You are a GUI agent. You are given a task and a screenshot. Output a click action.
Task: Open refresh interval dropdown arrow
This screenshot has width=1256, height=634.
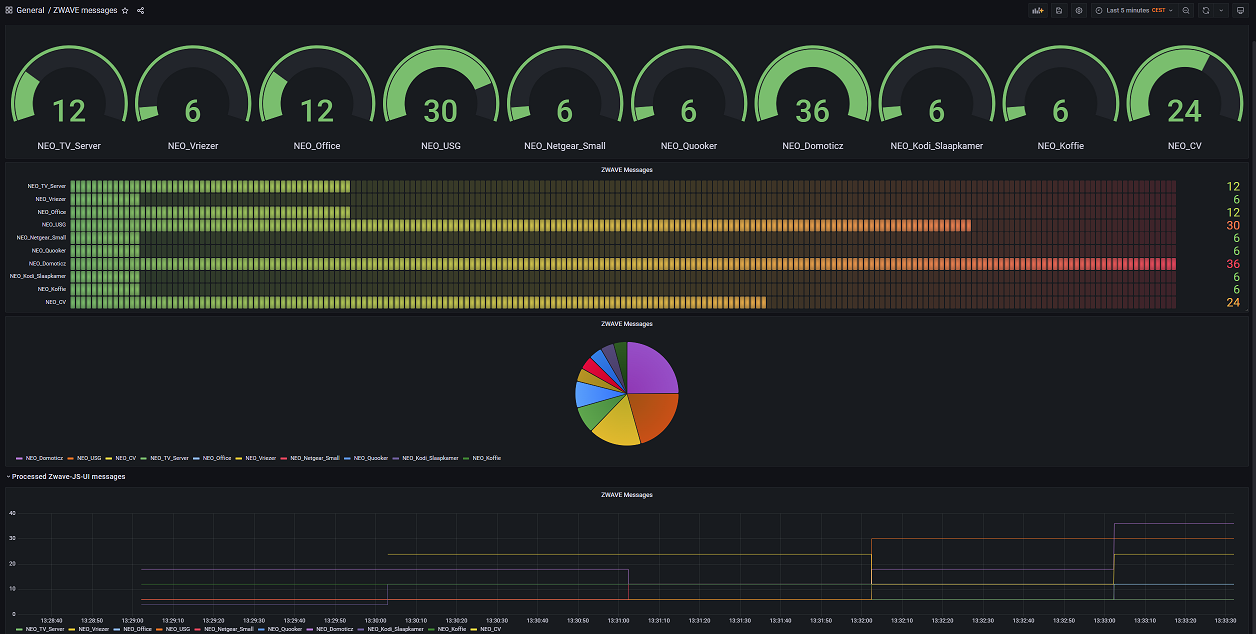pyautogui.click(x=1220, y=10)
